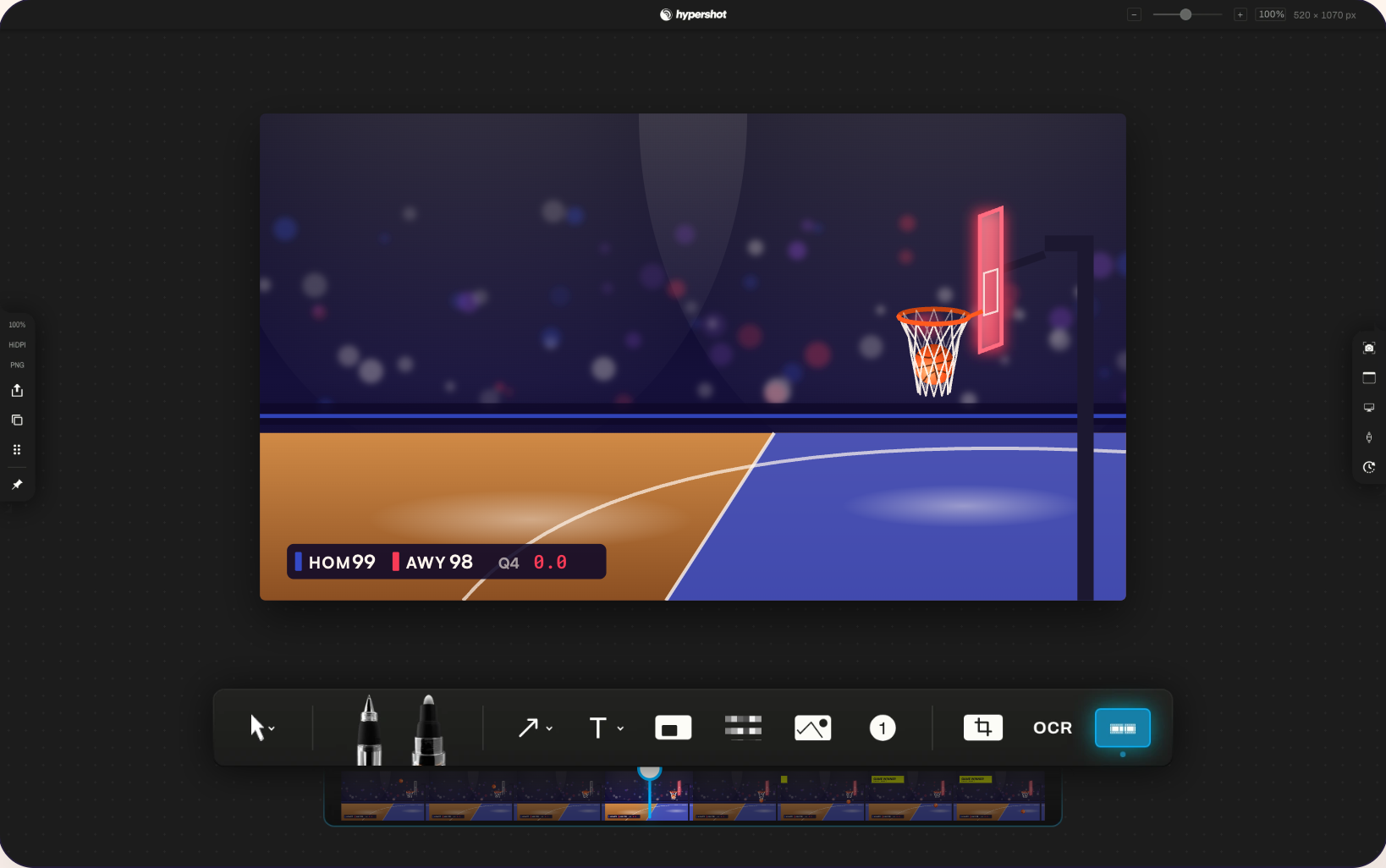Screen dimensions: 1386x868
Task: Open the cursor tool options chevron
Action: coord(272,728)
